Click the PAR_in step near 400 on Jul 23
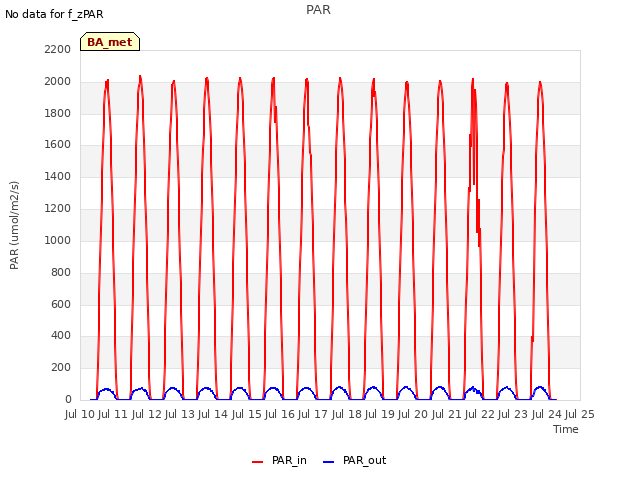Image resolution: width=640 pixels, height=480 pixels. click(x=532, y=338)
